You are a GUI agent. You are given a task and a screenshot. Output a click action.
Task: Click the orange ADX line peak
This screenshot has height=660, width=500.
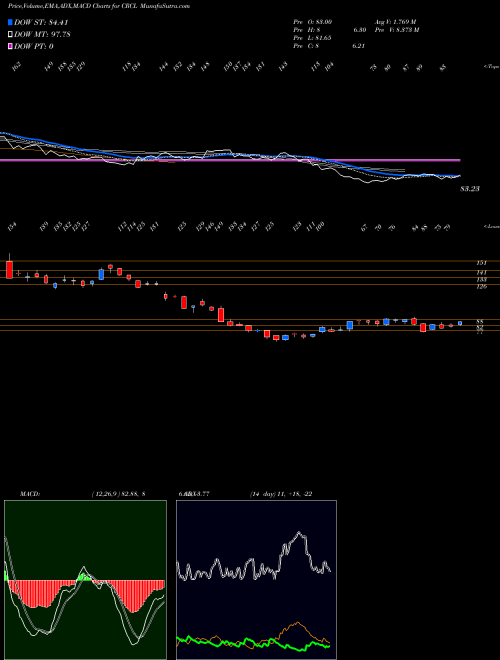pyautogui.click(x=298, y=623)
